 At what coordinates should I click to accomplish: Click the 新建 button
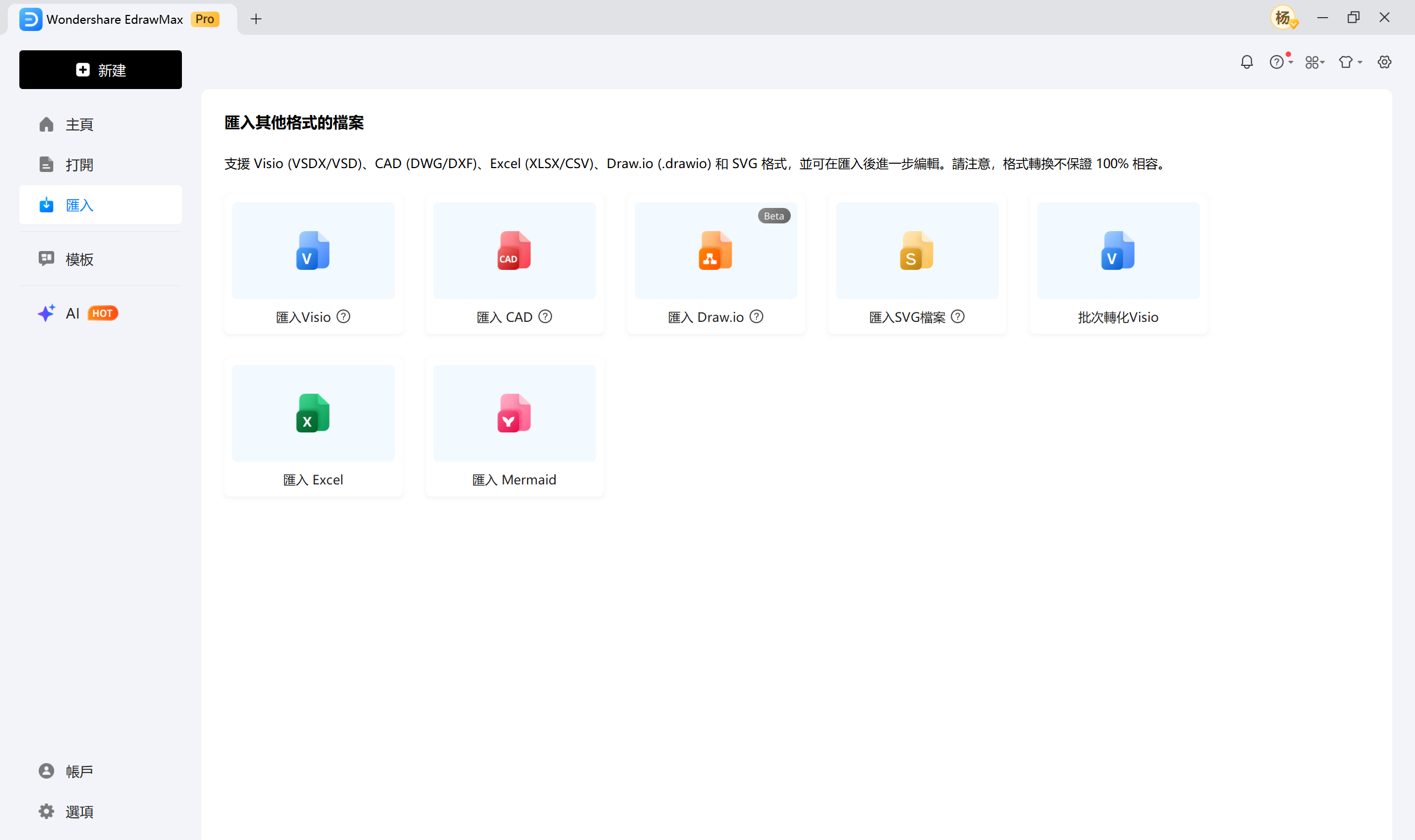[x=101, y=70]
